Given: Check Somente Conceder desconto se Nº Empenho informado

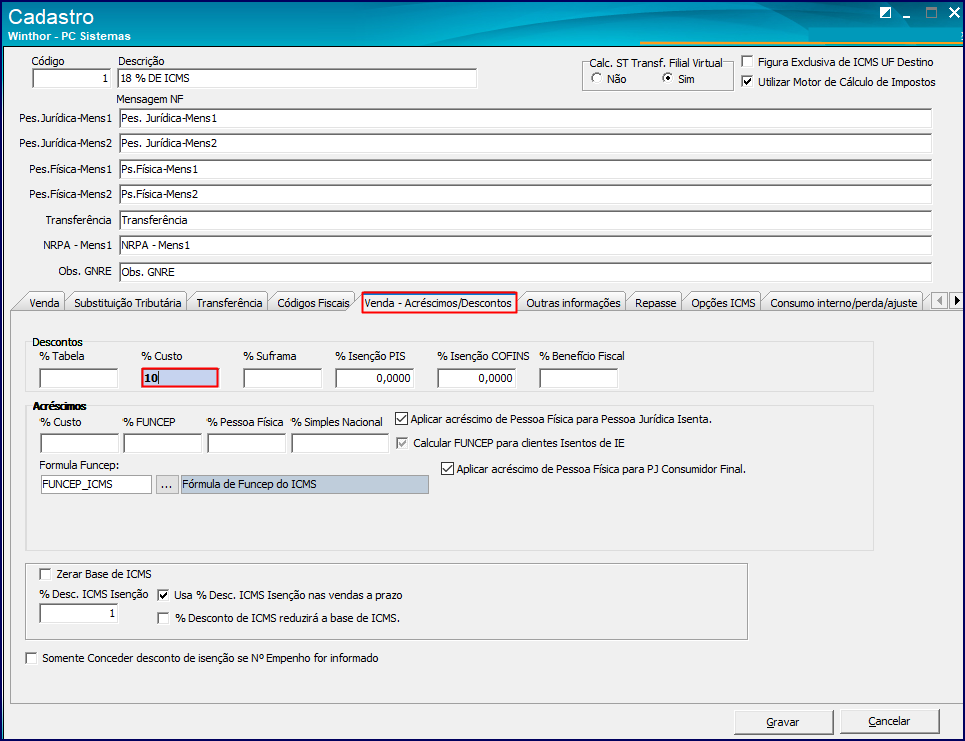Looking at the screenshot, I should [31, 659].
